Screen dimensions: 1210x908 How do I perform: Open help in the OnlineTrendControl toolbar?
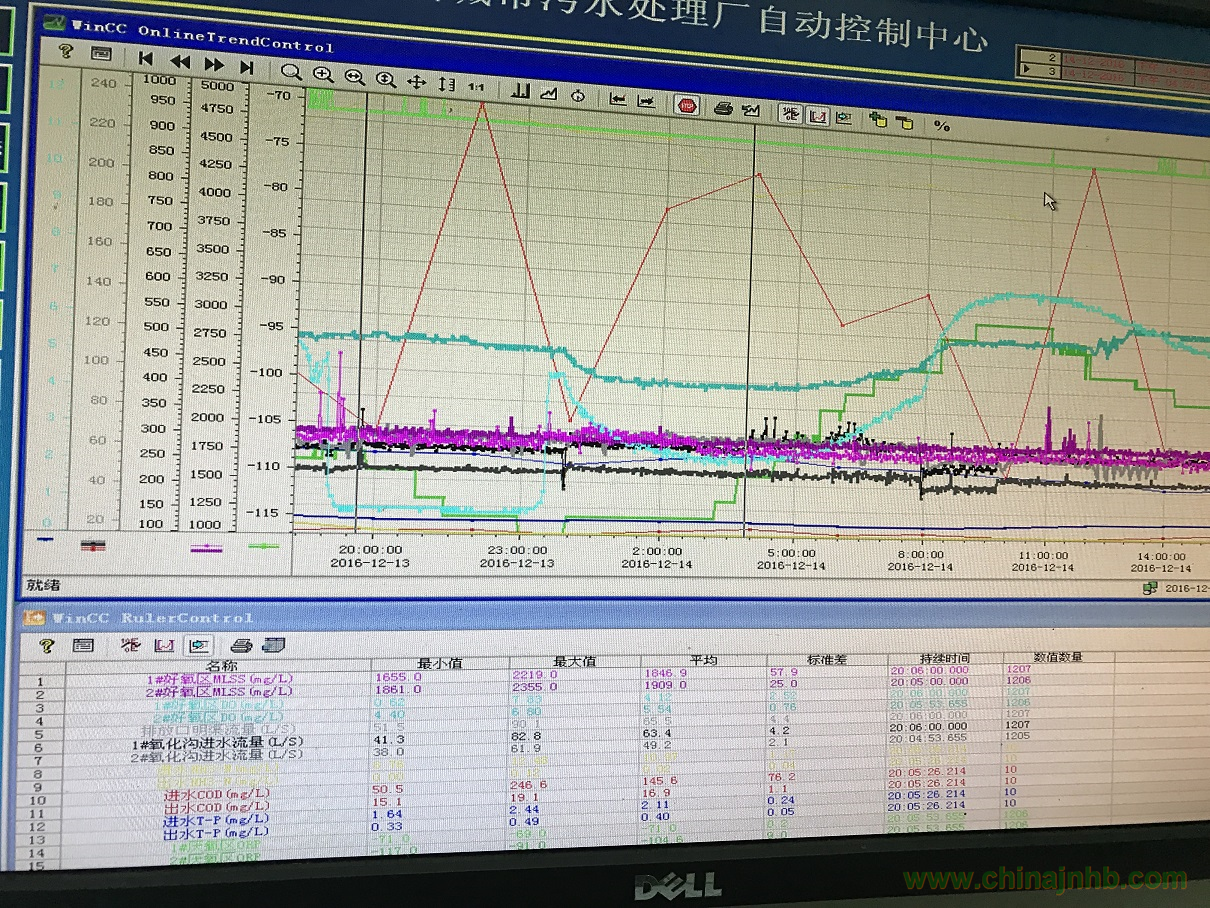tap(66, 51)
